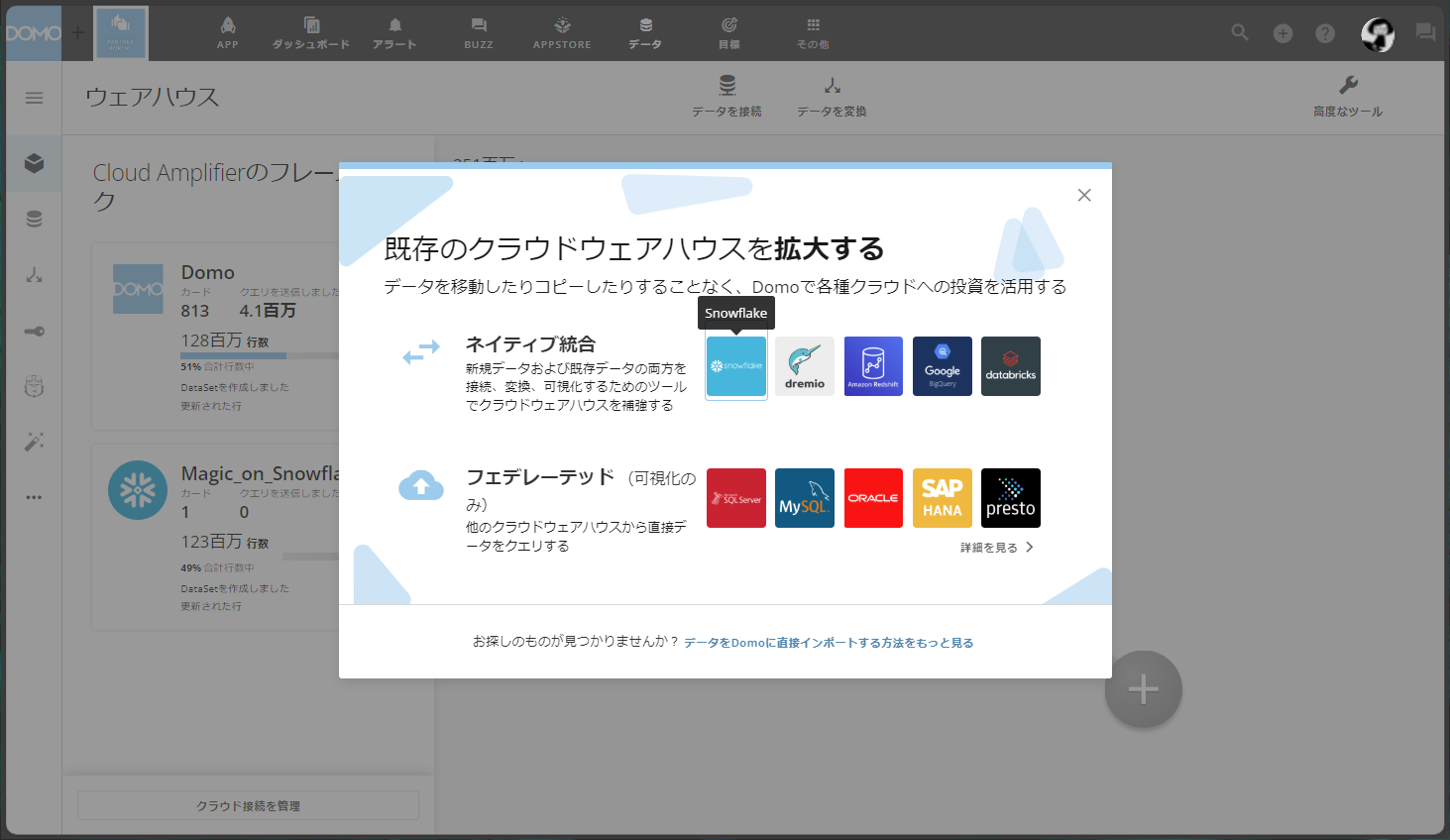Open the header search icon
This screenshot has width=1450, height=840.
(1239, 33)
